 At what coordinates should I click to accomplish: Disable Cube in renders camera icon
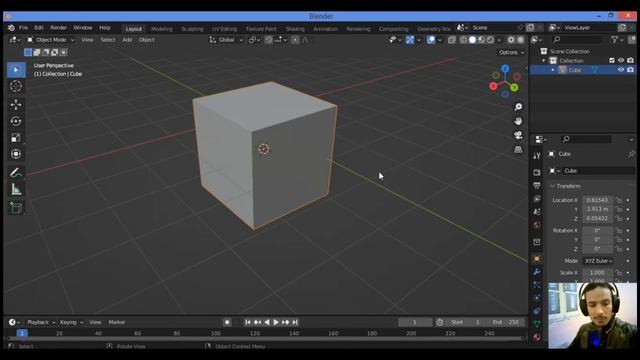[x=630, y=70]
